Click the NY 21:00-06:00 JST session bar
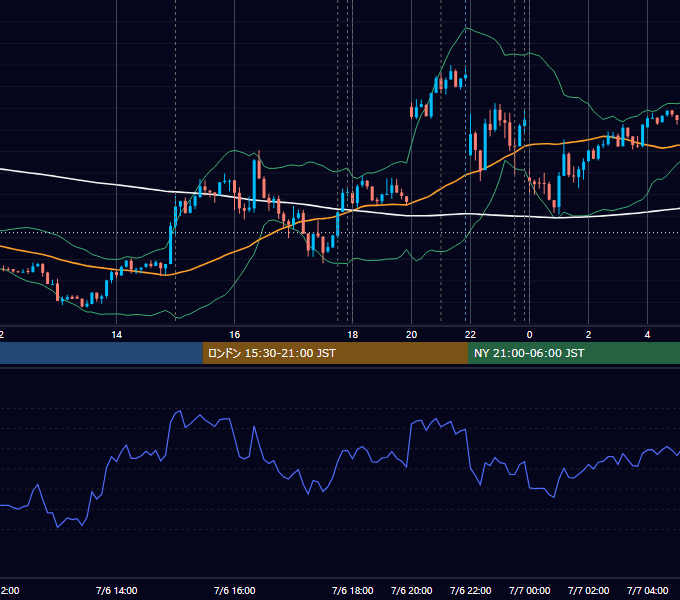680x600 pixels. (x=574, y=353)
